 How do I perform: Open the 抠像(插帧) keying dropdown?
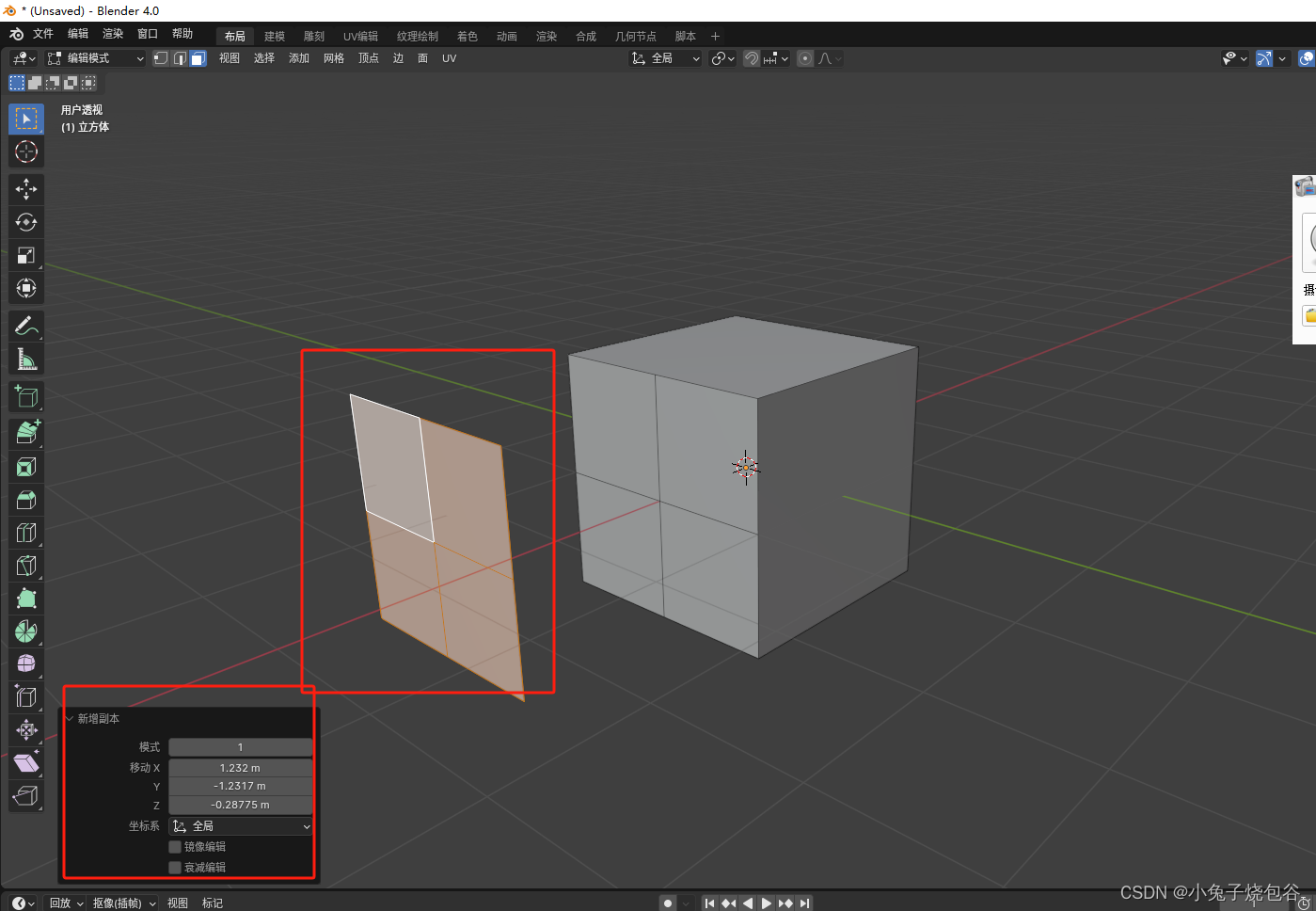pos(124,903)
